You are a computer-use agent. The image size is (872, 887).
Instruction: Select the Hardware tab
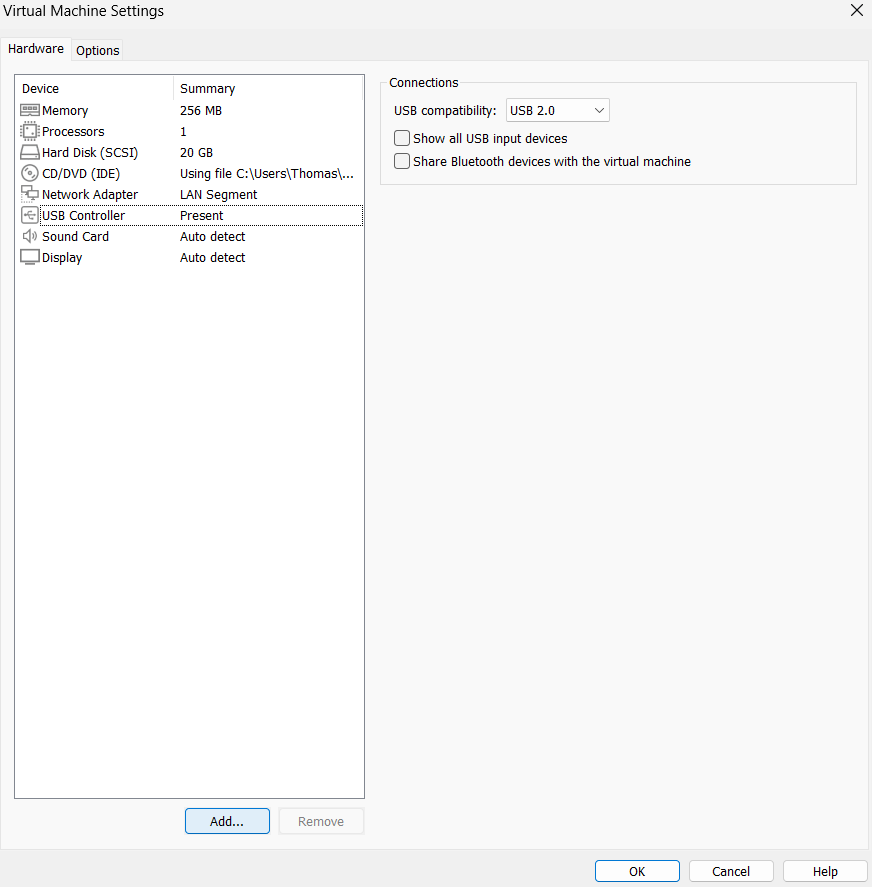(36, 49)
